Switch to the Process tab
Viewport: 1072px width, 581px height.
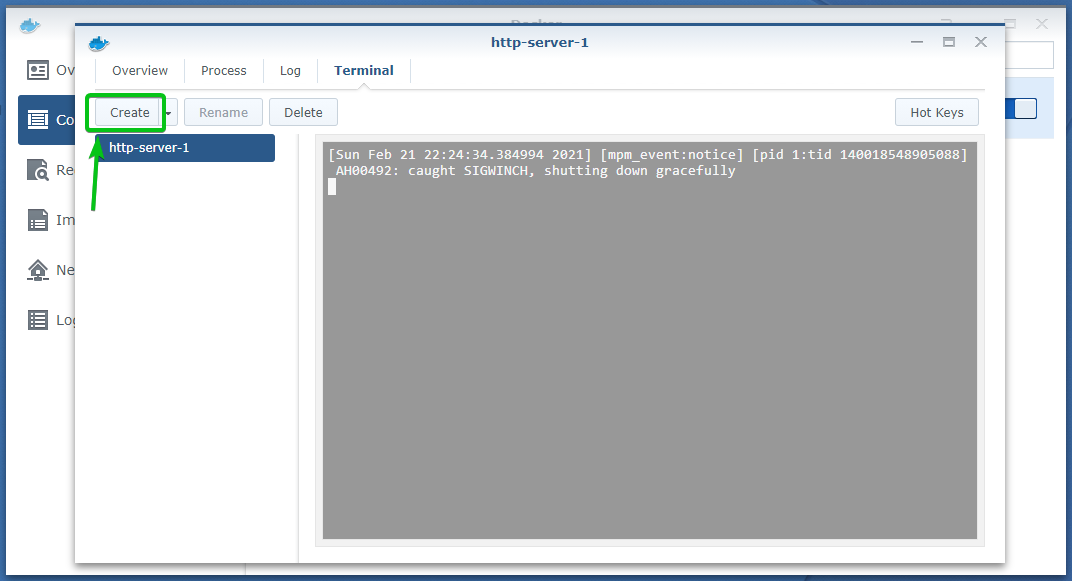[x=224, y=70]
